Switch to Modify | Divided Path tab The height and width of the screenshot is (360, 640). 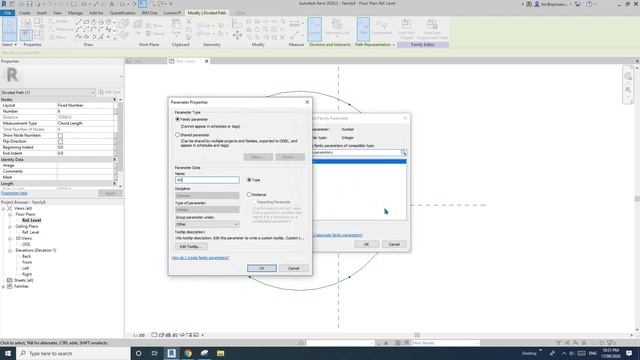pos(207,13)
